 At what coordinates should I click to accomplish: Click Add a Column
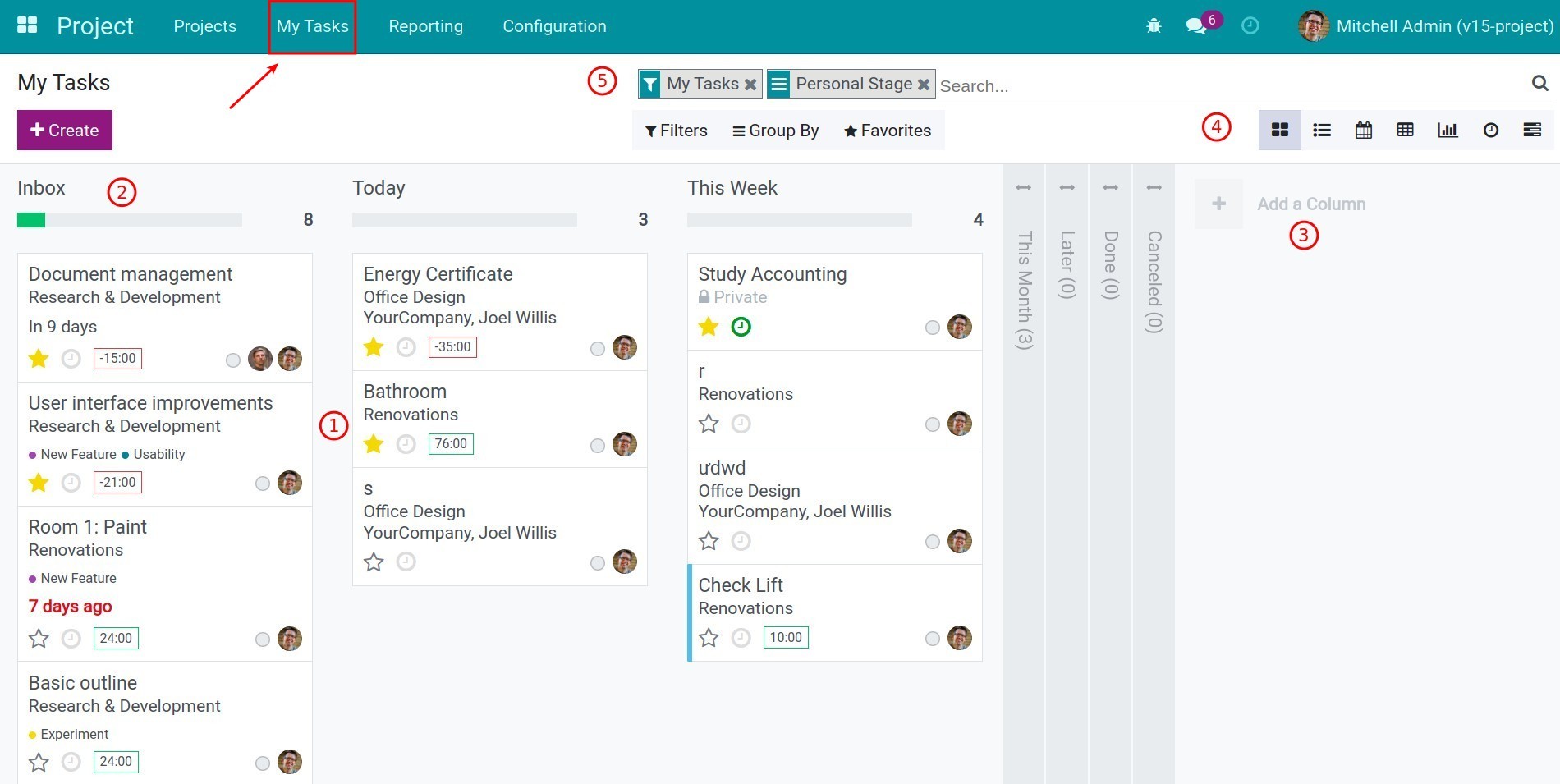tap(1310, 204)
